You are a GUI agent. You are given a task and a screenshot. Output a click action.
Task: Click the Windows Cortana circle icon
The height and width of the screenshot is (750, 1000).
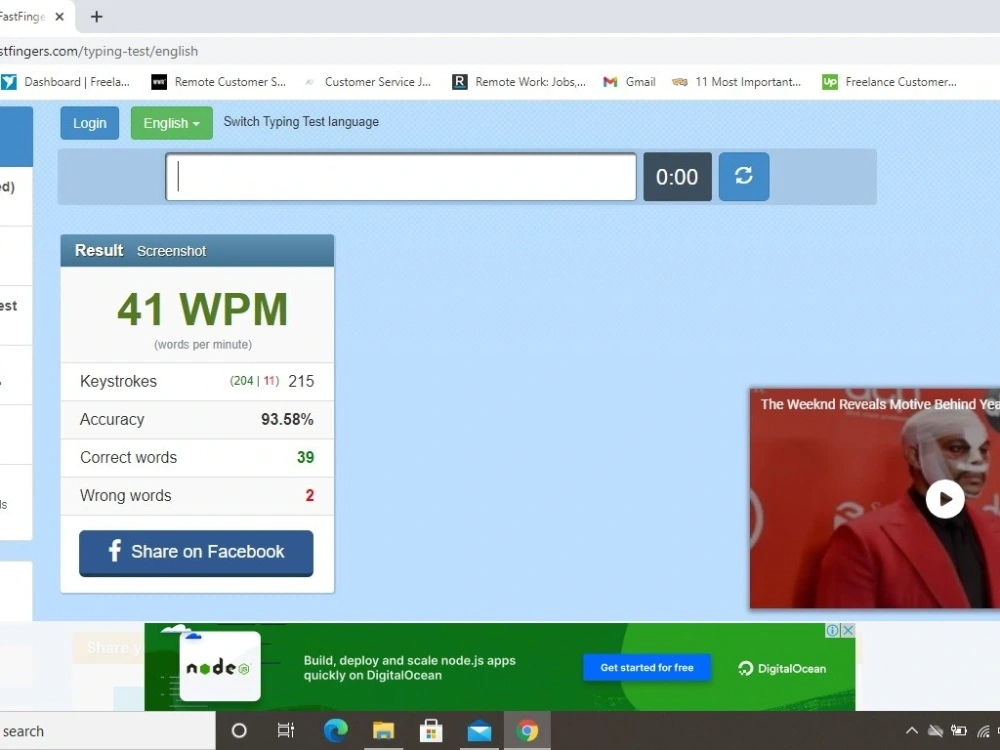point(239,731)
